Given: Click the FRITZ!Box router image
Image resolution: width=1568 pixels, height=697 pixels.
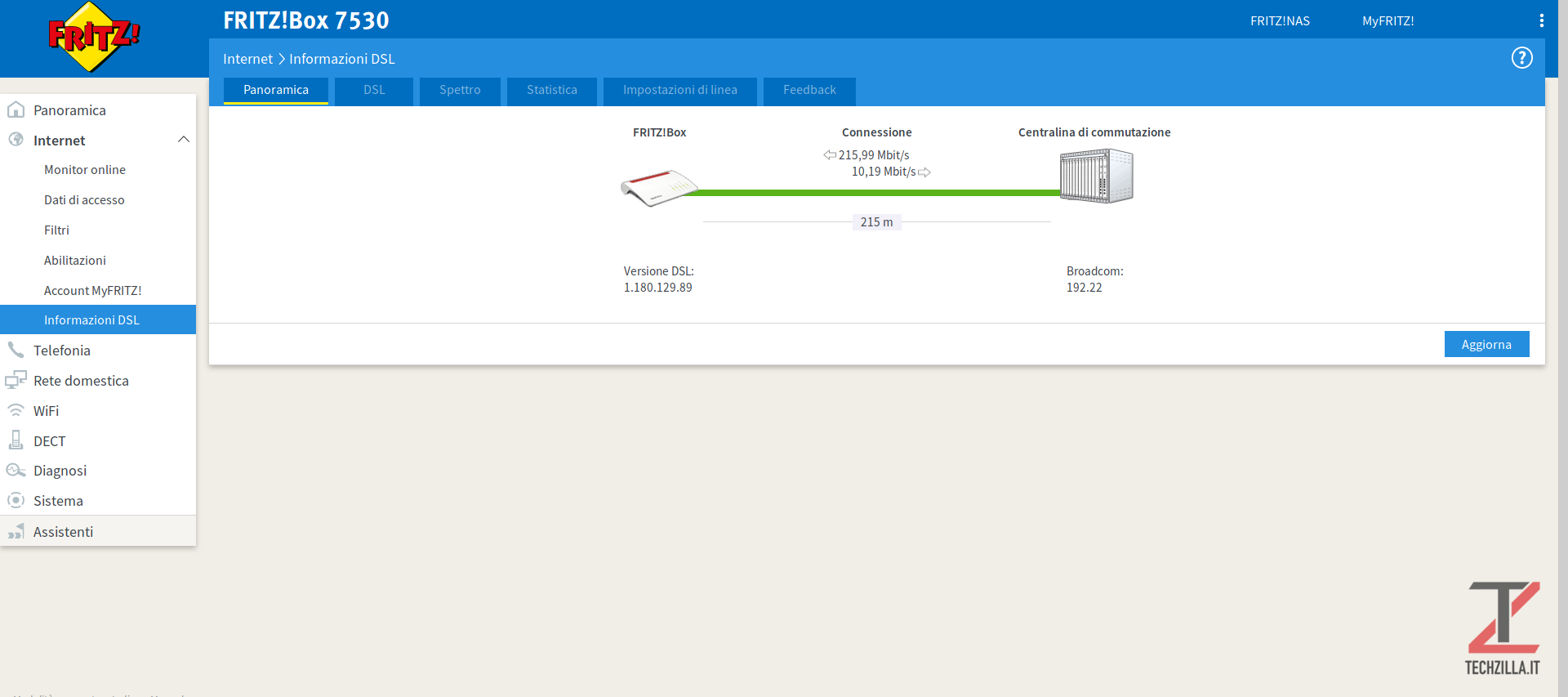Looking at the screenshot, I should 659,188.
